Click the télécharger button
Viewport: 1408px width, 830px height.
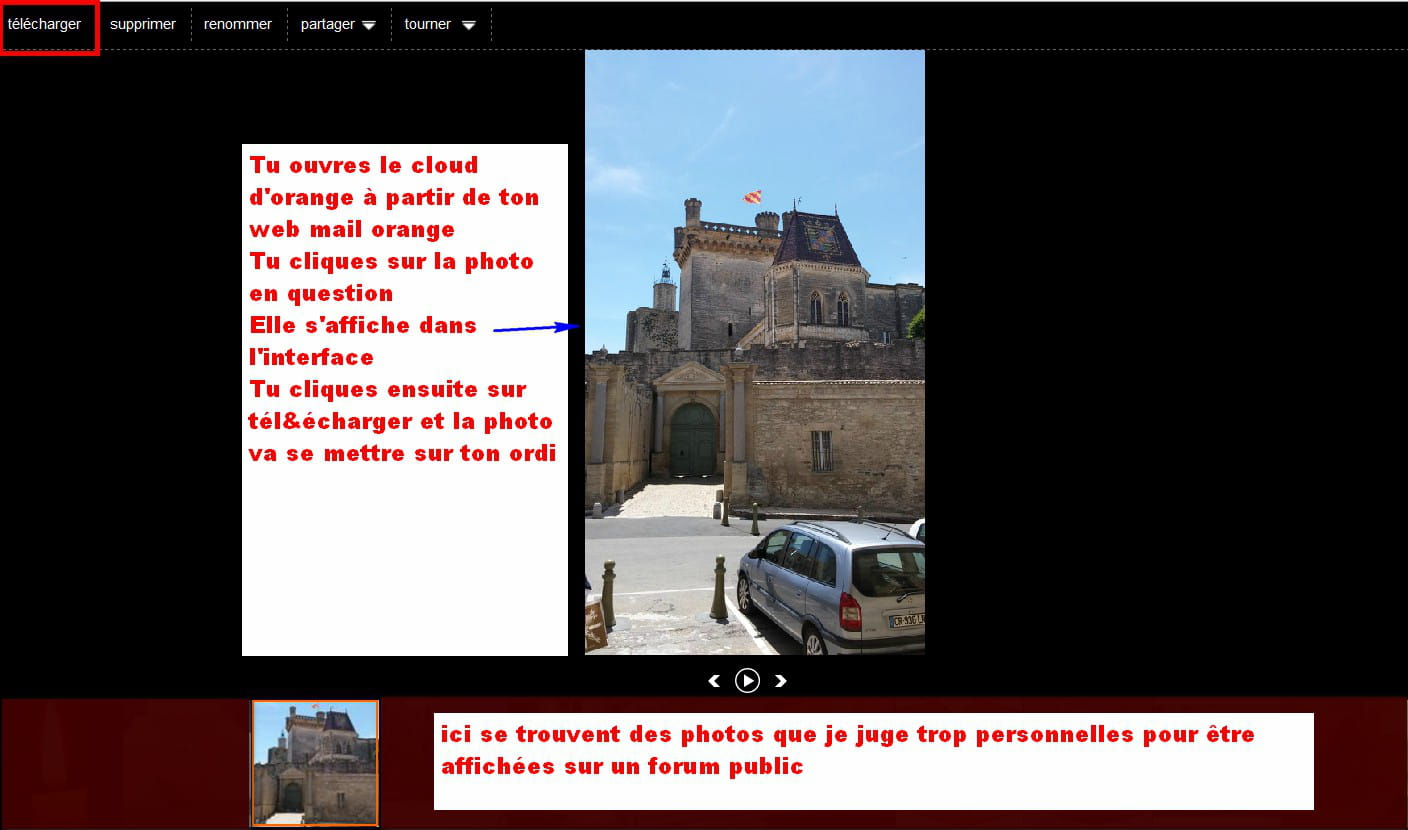coord(45,24)
